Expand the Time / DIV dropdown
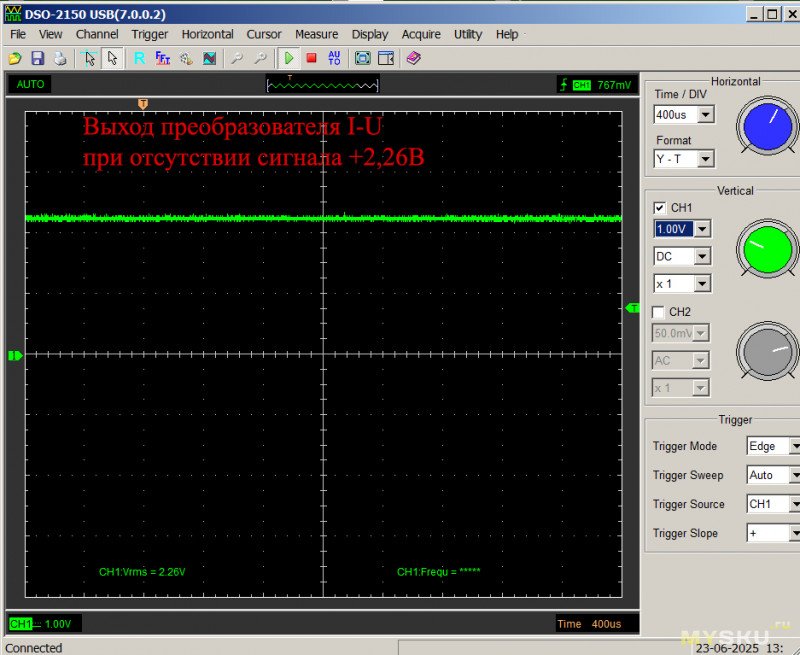Viewport: 800px width, 655px height. tap(705, 115)
